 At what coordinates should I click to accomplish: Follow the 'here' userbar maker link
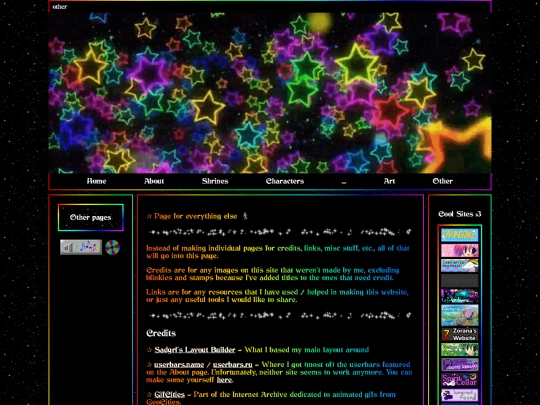click(224, 380)
